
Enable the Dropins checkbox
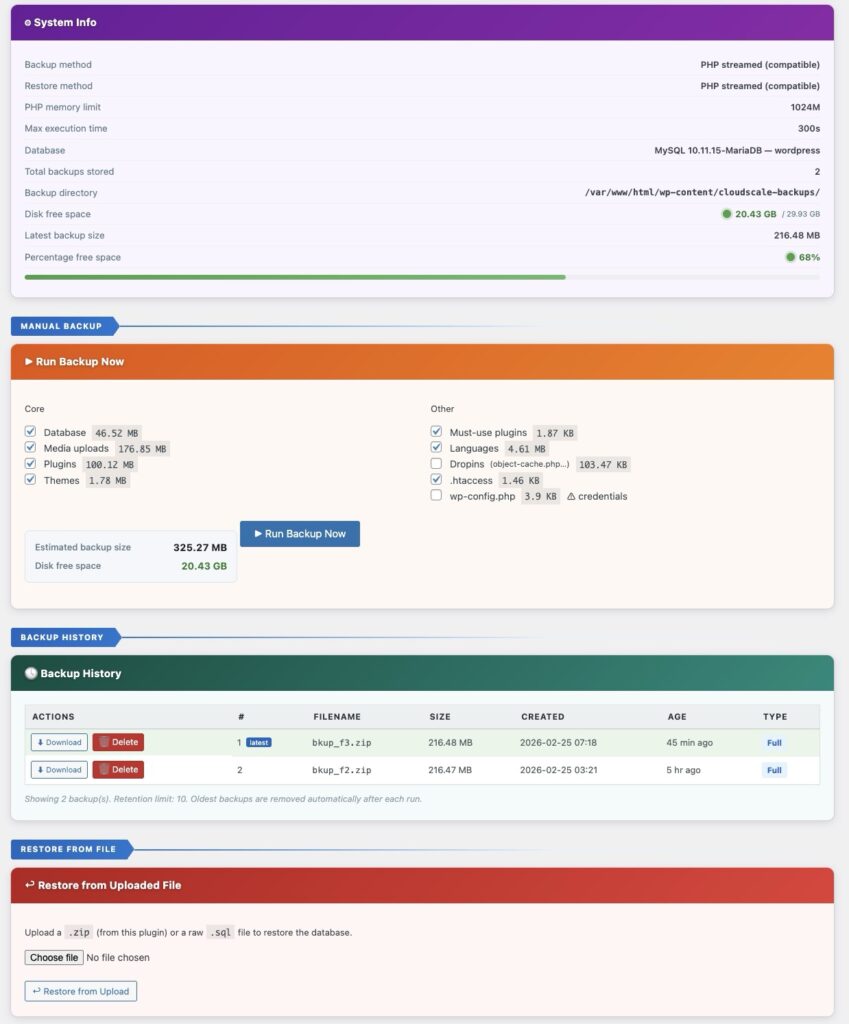coord(436,464)
